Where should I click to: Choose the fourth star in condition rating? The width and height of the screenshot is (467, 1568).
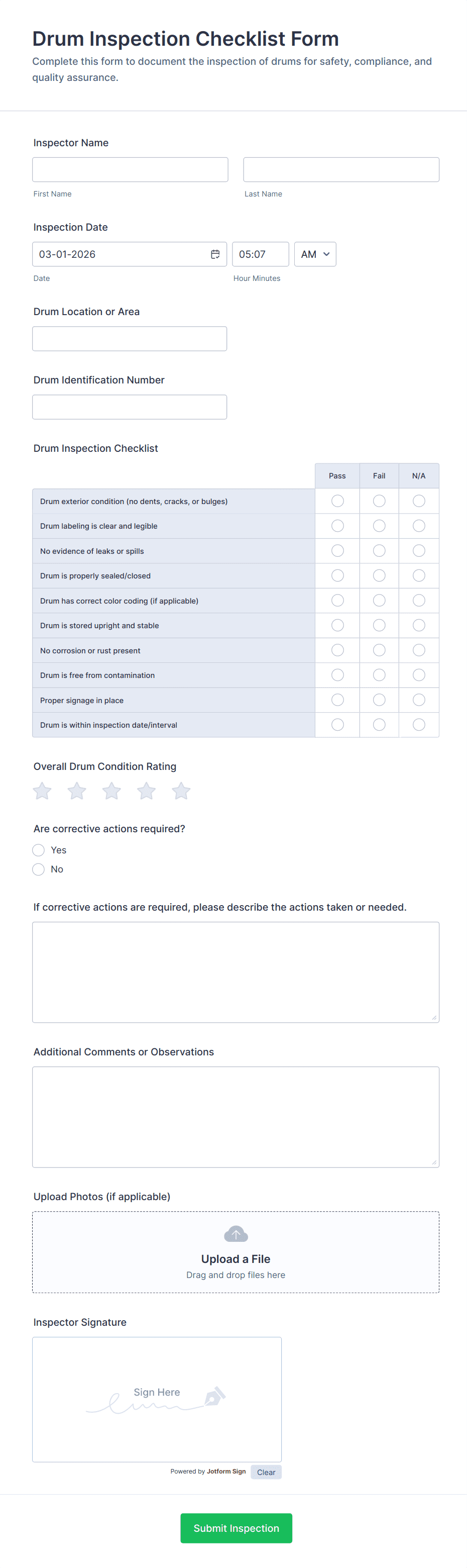pyautogui.click(x=147, y=791)
